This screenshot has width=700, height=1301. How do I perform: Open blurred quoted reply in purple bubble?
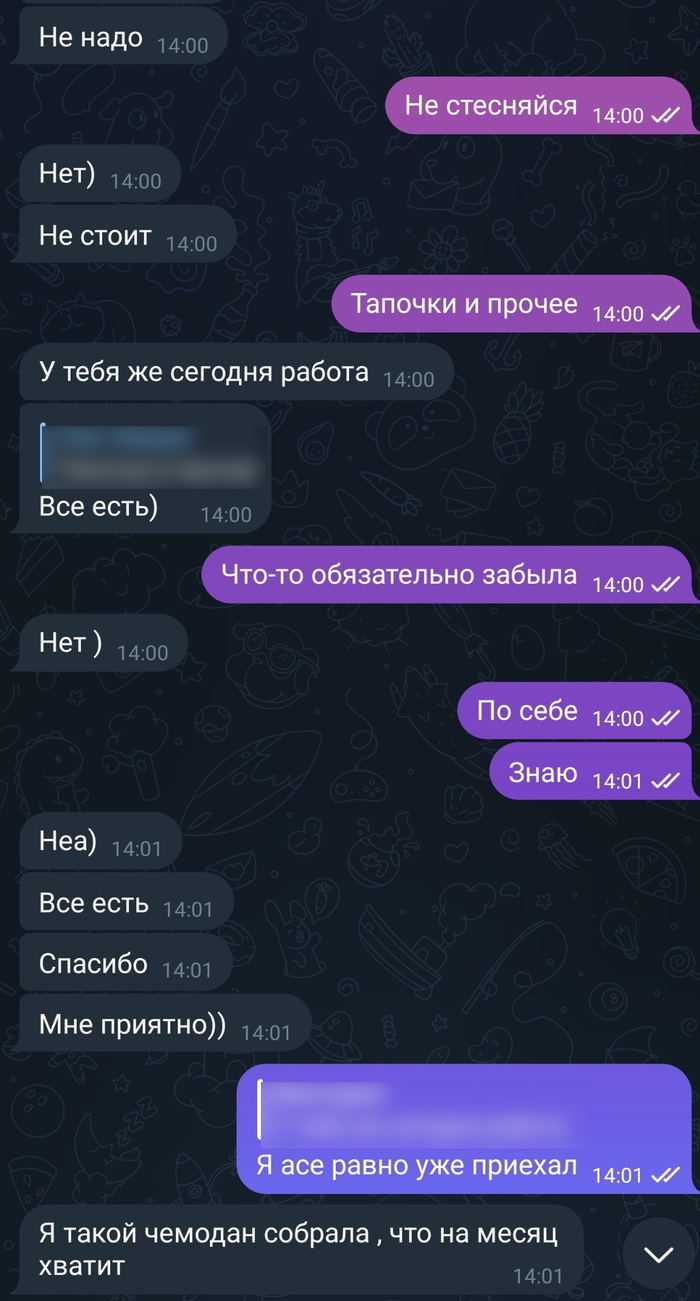coord(422,1109)
